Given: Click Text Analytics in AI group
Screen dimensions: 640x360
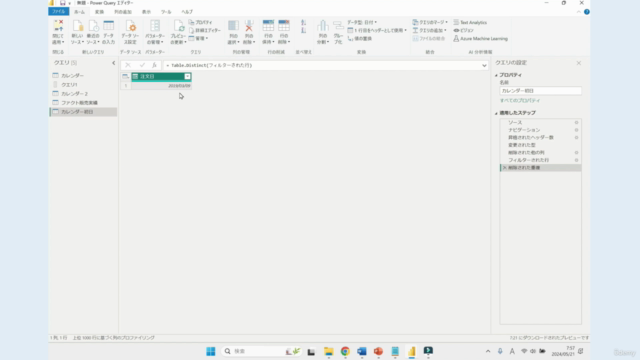Looking at the screenshot, I should click(x=470, y=22).
